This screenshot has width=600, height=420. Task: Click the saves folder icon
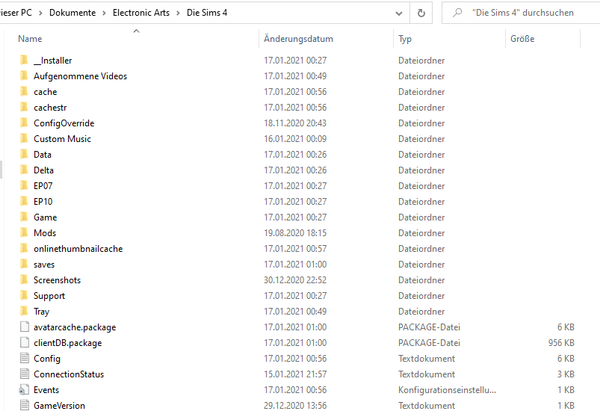click(24, 264)
